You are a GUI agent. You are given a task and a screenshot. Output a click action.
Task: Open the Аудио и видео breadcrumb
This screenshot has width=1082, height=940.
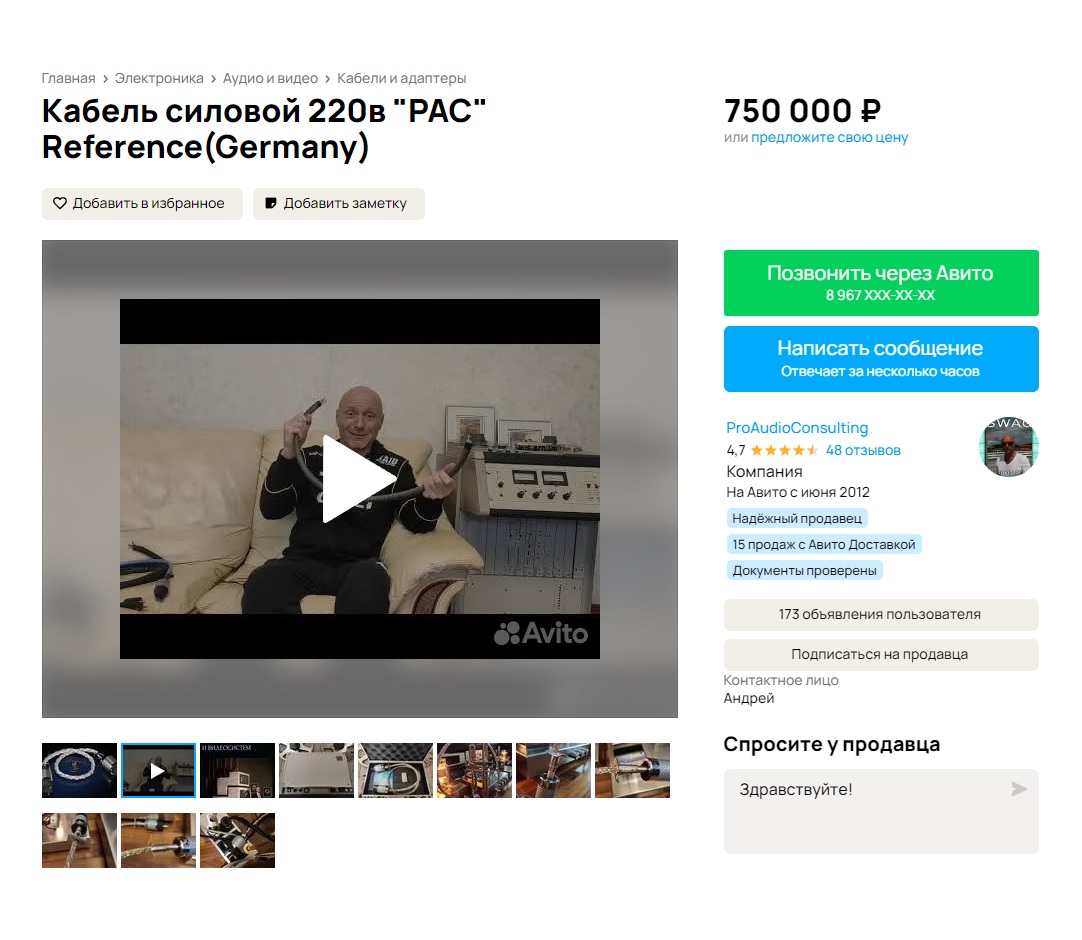click(270, 78)
